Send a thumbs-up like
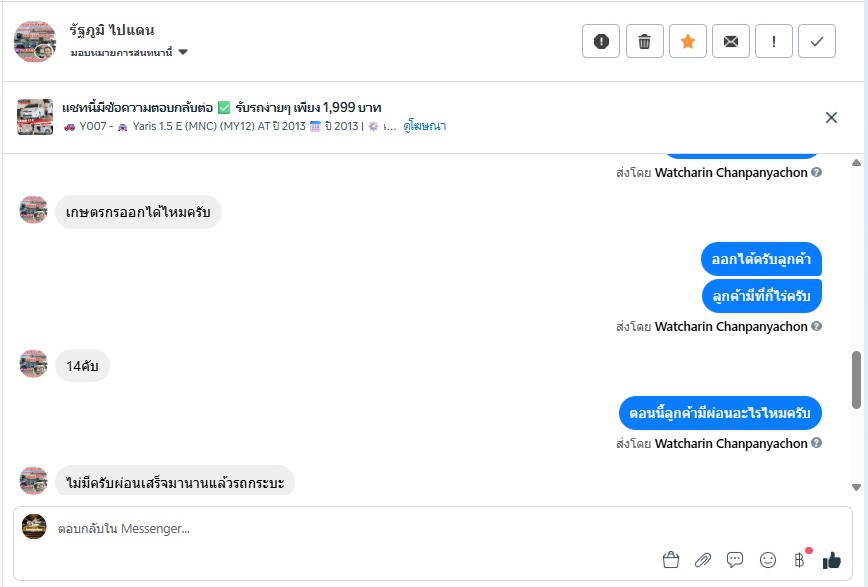Screen dimensions: 868x587 point(832,560)
